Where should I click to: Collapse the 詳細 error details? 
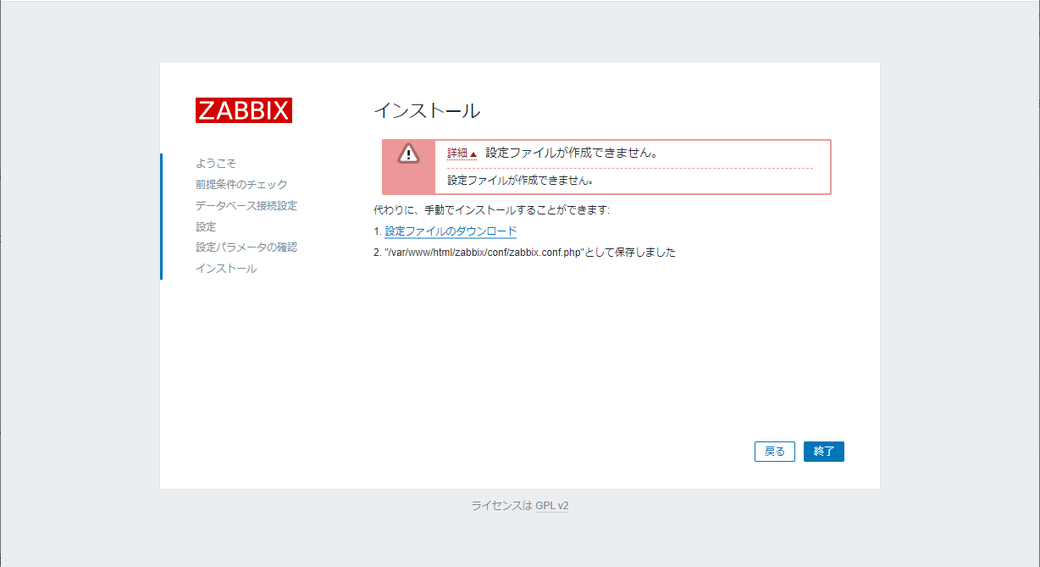pyautogui.click(x=462, y=153)
